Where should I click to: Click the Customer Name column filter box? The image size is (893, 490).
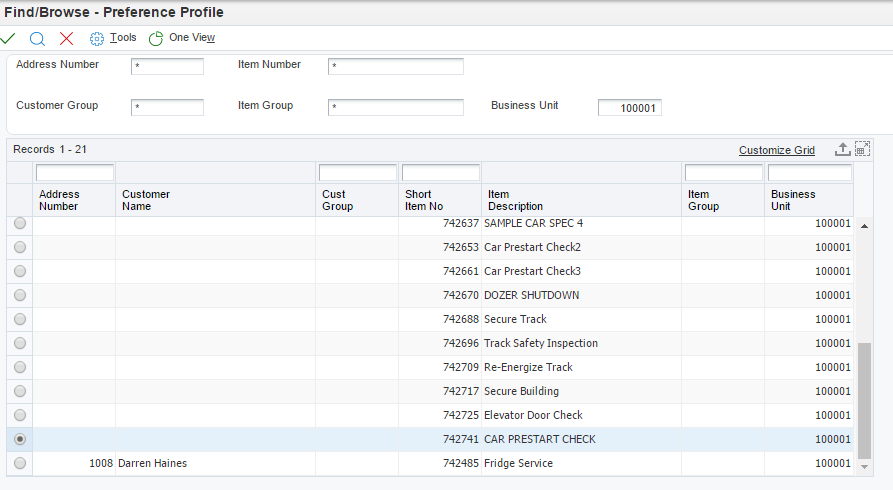(216, 173)
